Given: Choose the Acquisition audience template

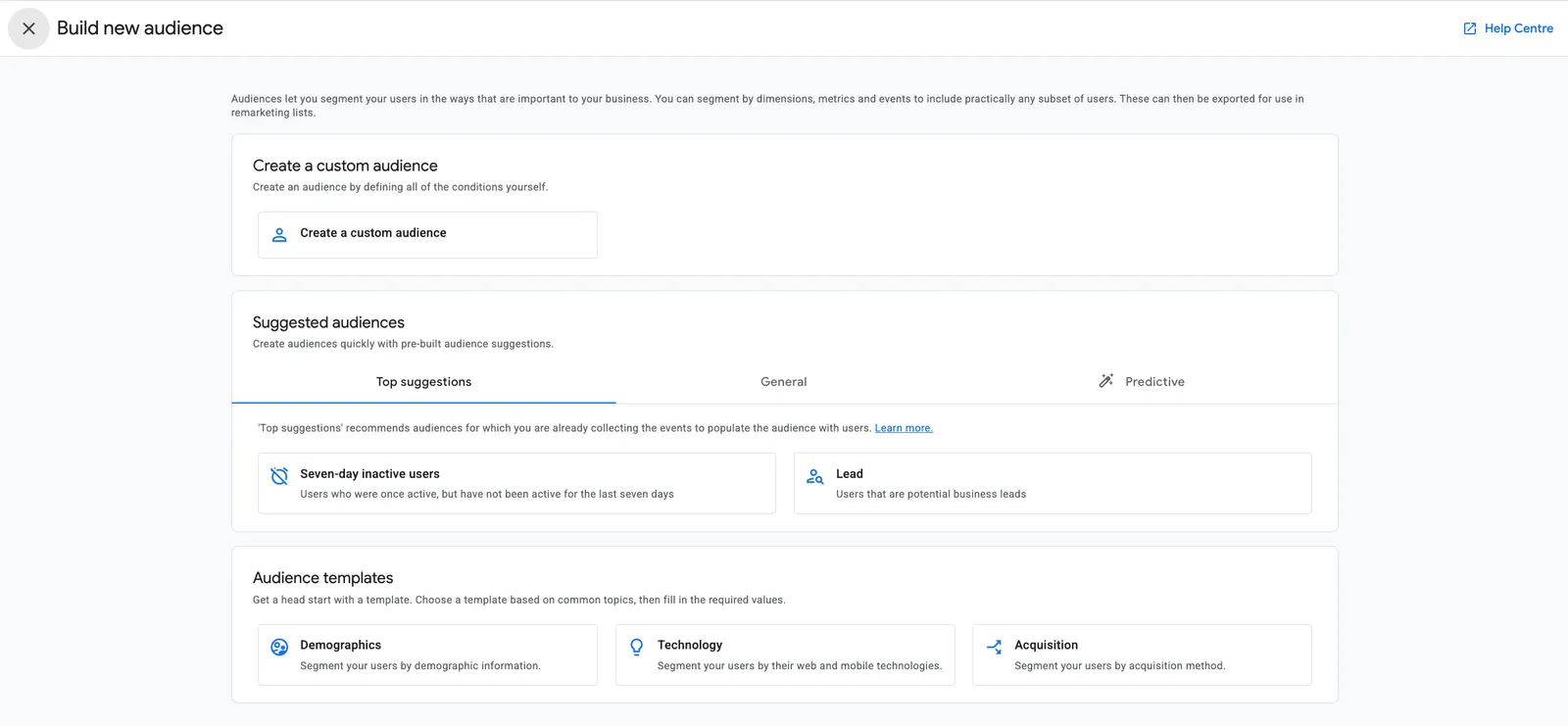Looking at the screenshot, I should pos(1142,654).
